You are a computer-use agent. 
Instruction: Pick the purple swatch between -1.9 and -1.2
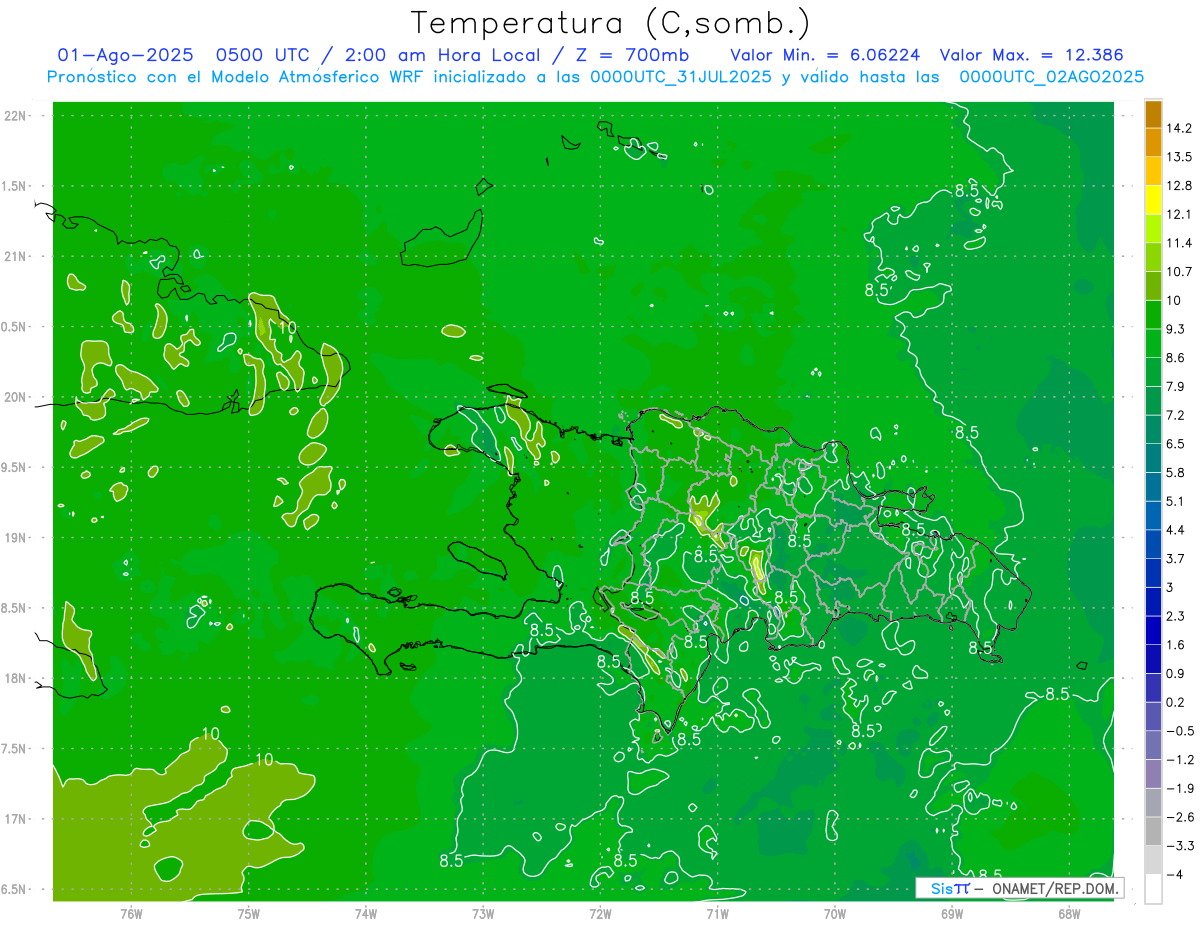point(1153,774)
